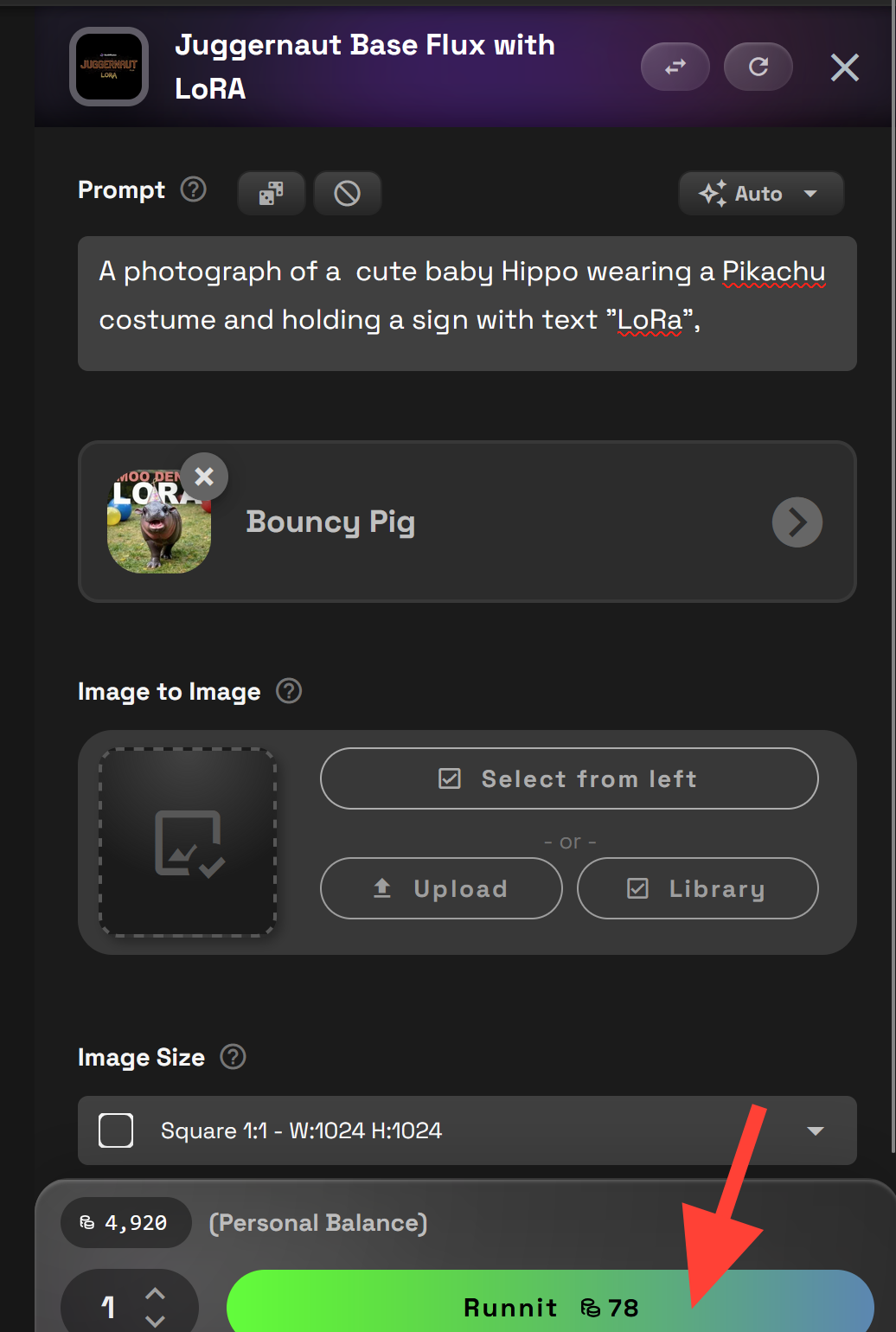Open the Auto prompt enhancement dropdown

pyautogui.click(x=761, y=193)
